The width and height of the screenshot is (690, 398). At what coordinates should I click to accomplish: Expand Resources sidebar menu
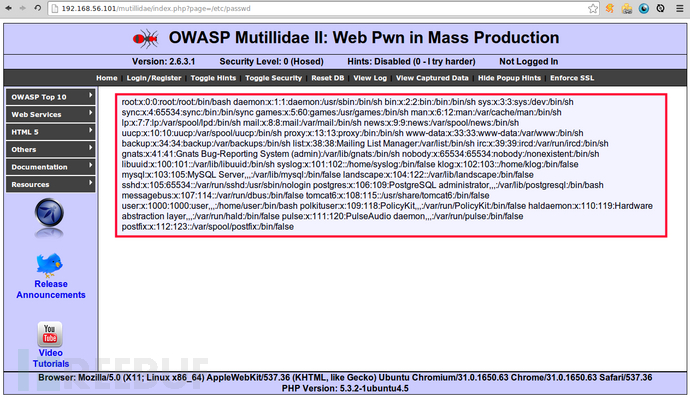[51, 184]
